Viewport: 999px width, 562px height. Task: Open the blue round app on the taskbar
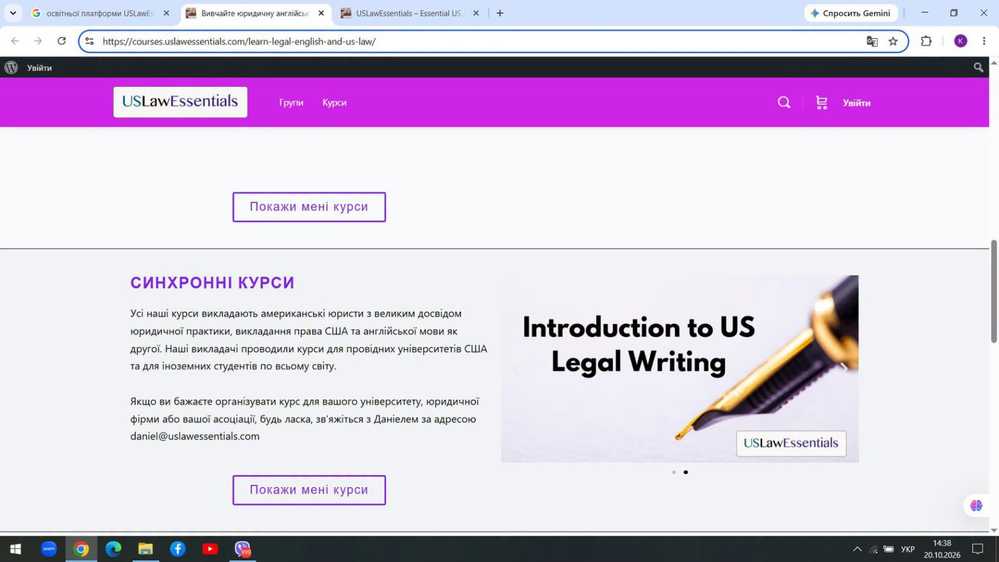48,549
